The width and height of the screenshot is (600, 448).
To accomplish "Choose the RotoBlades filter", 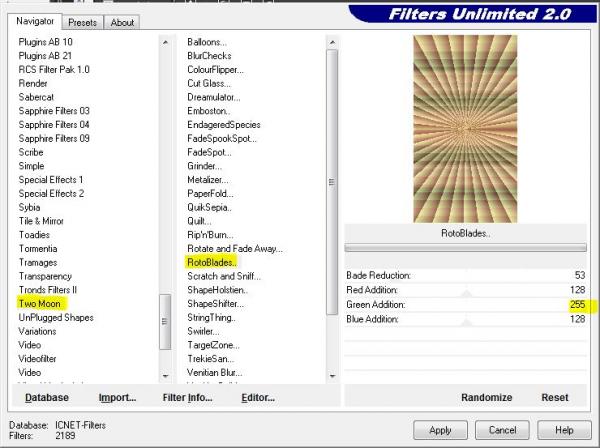I will (x=210, y=262).
